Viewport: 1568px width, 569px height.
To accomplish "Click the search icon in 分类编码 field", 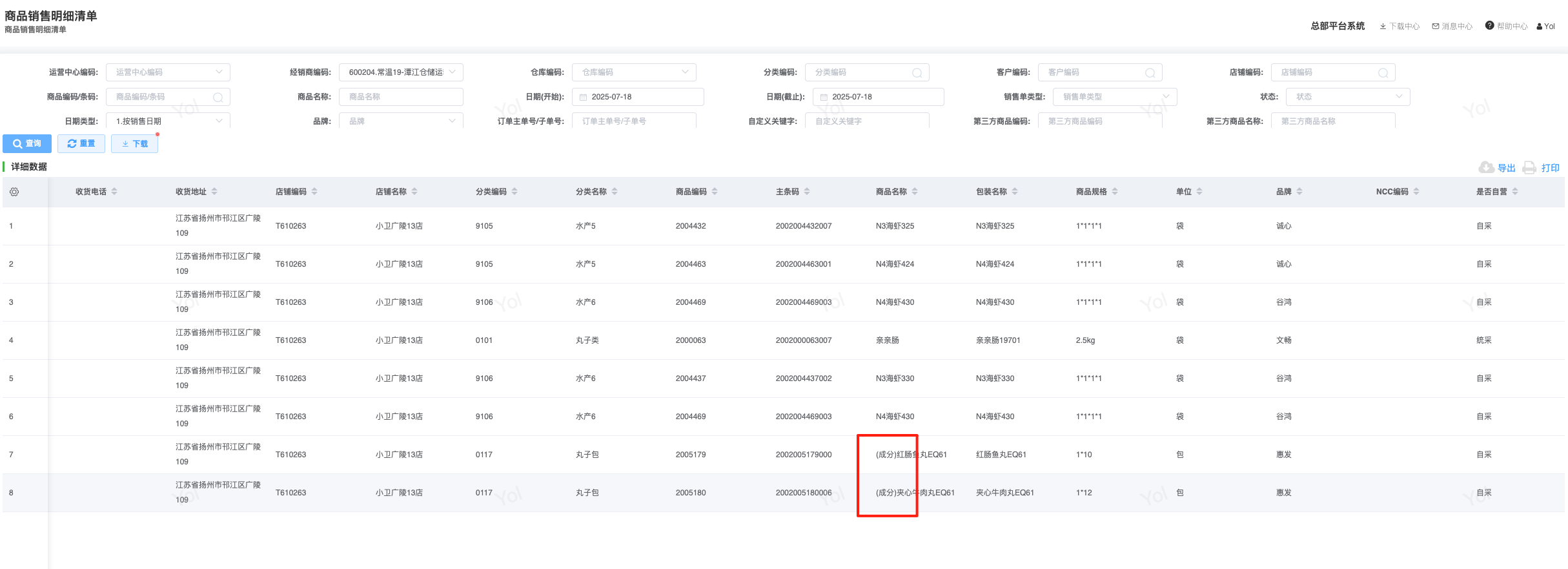I will click(917, 73).
